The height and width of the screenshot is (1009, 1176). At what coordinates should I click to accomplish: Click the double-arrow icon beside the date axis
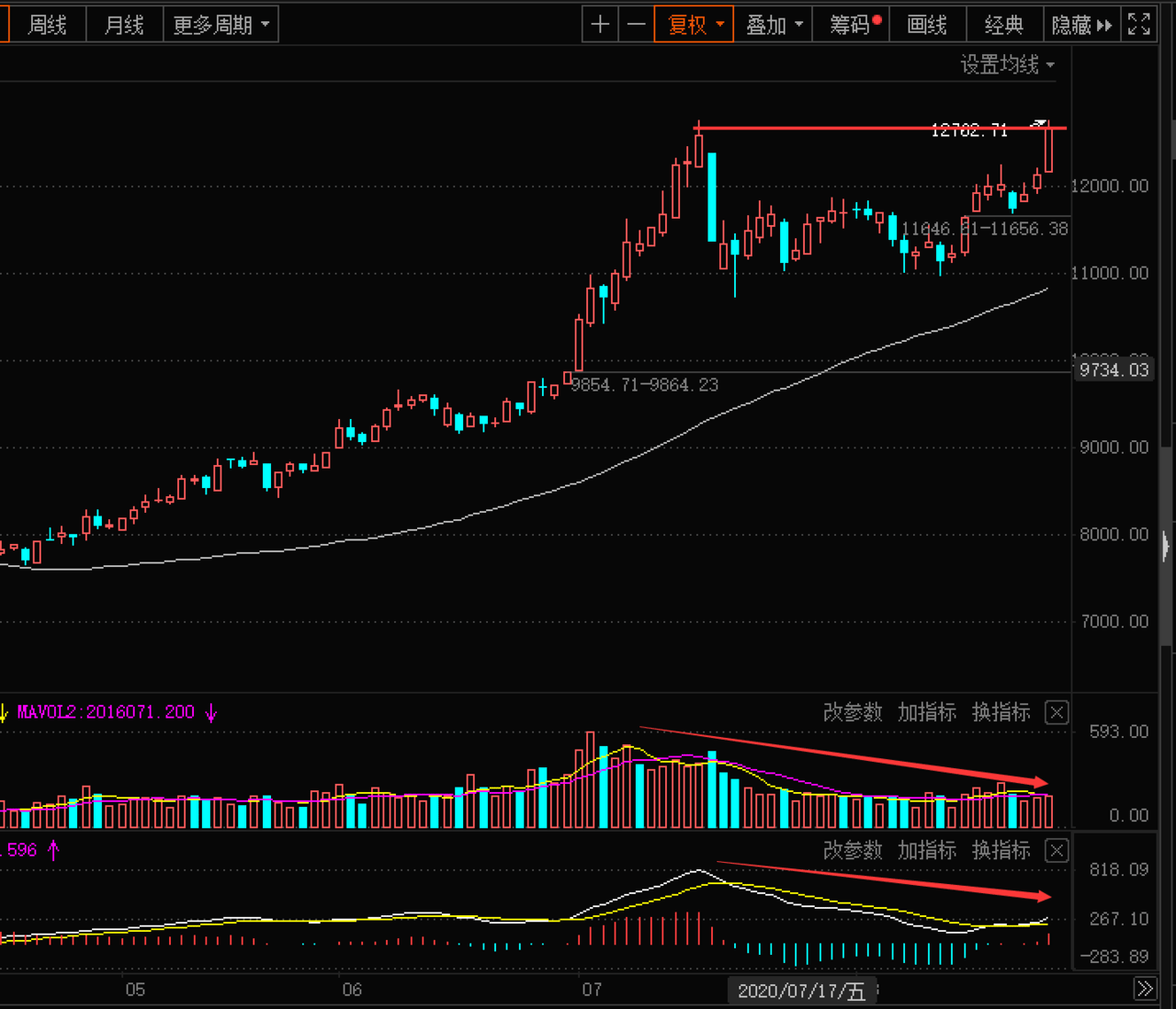pyautogui.click(x=1145, y=989)
